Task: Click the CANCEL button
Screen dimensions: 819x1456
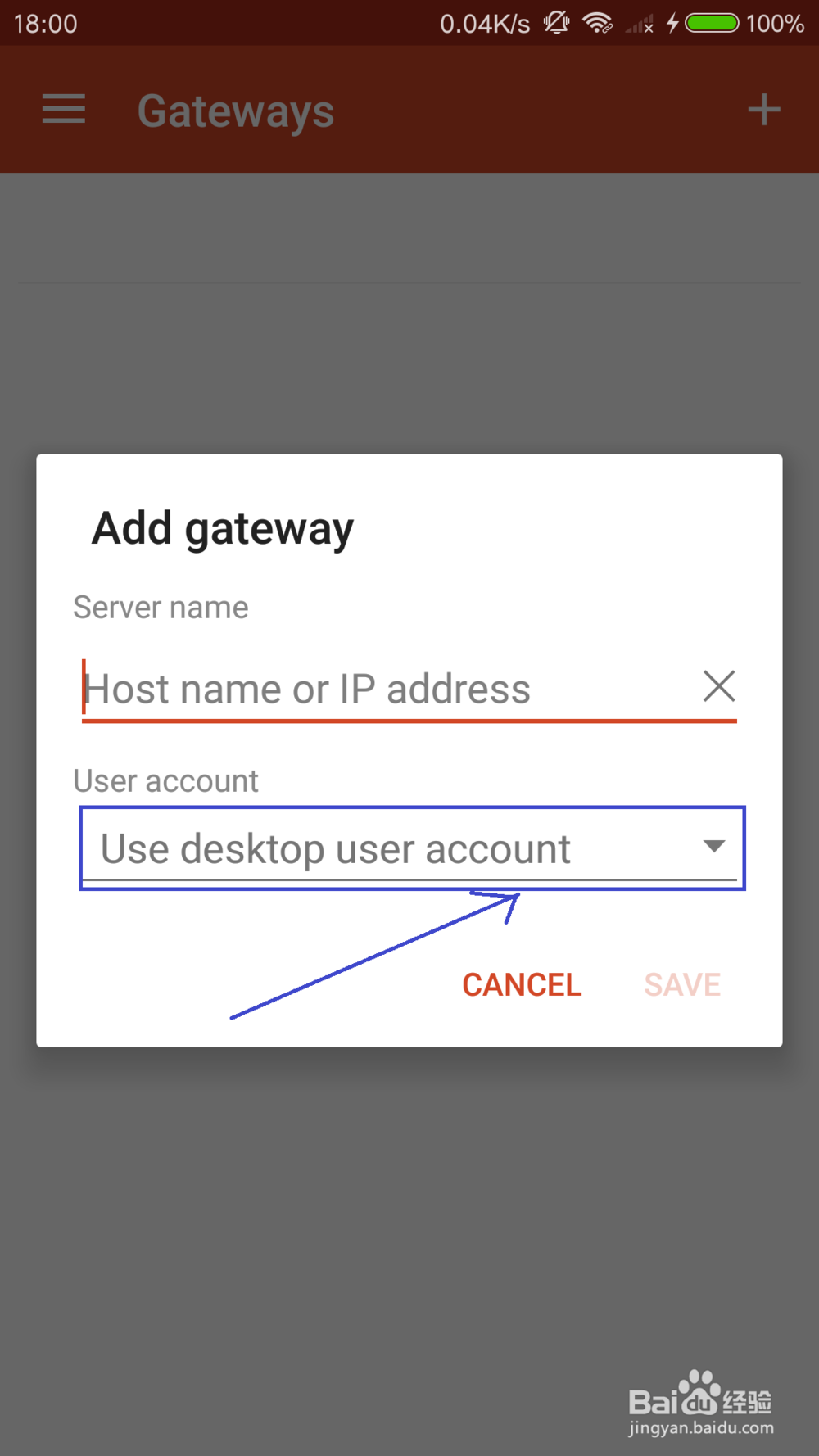Action: pyautogui.click(x=522, y=984)
